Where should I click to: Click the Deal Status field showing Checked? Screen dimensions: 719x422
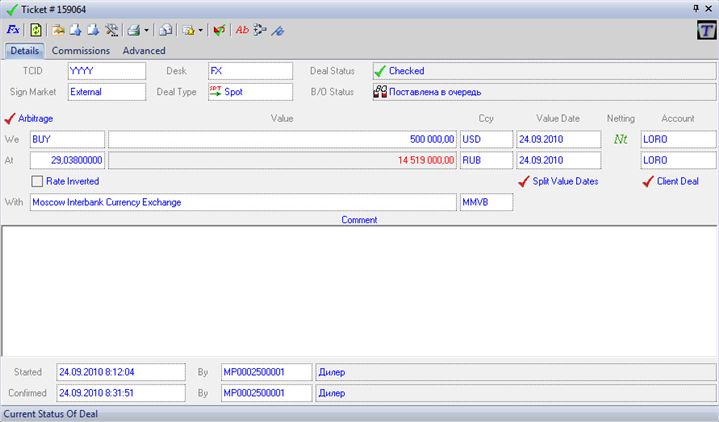coord(544,71)
